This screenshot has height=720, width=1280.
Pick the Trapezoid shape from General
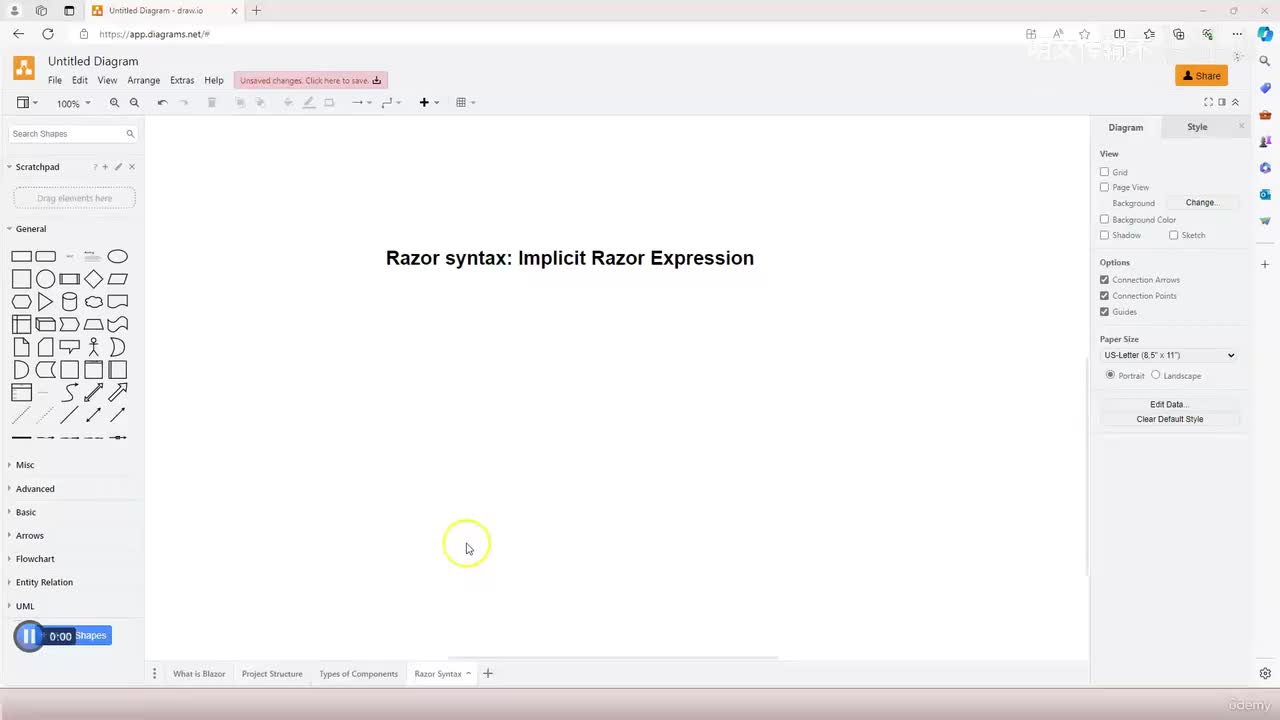click(94, 324)
